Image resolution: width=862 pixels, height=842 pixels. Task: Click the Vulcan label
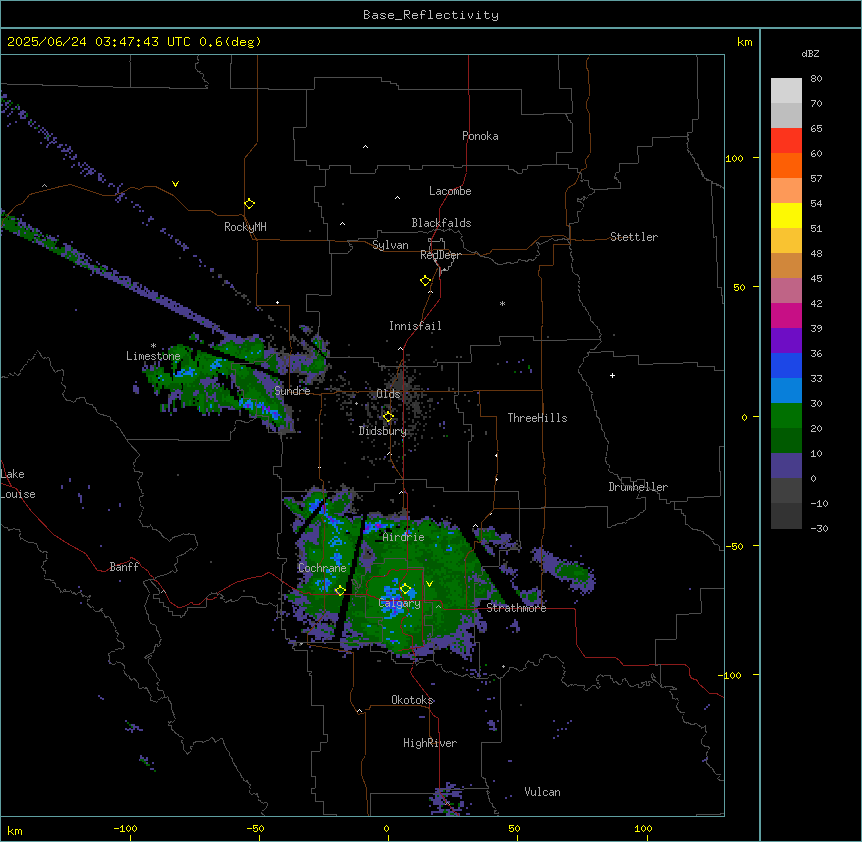point(542,792)
